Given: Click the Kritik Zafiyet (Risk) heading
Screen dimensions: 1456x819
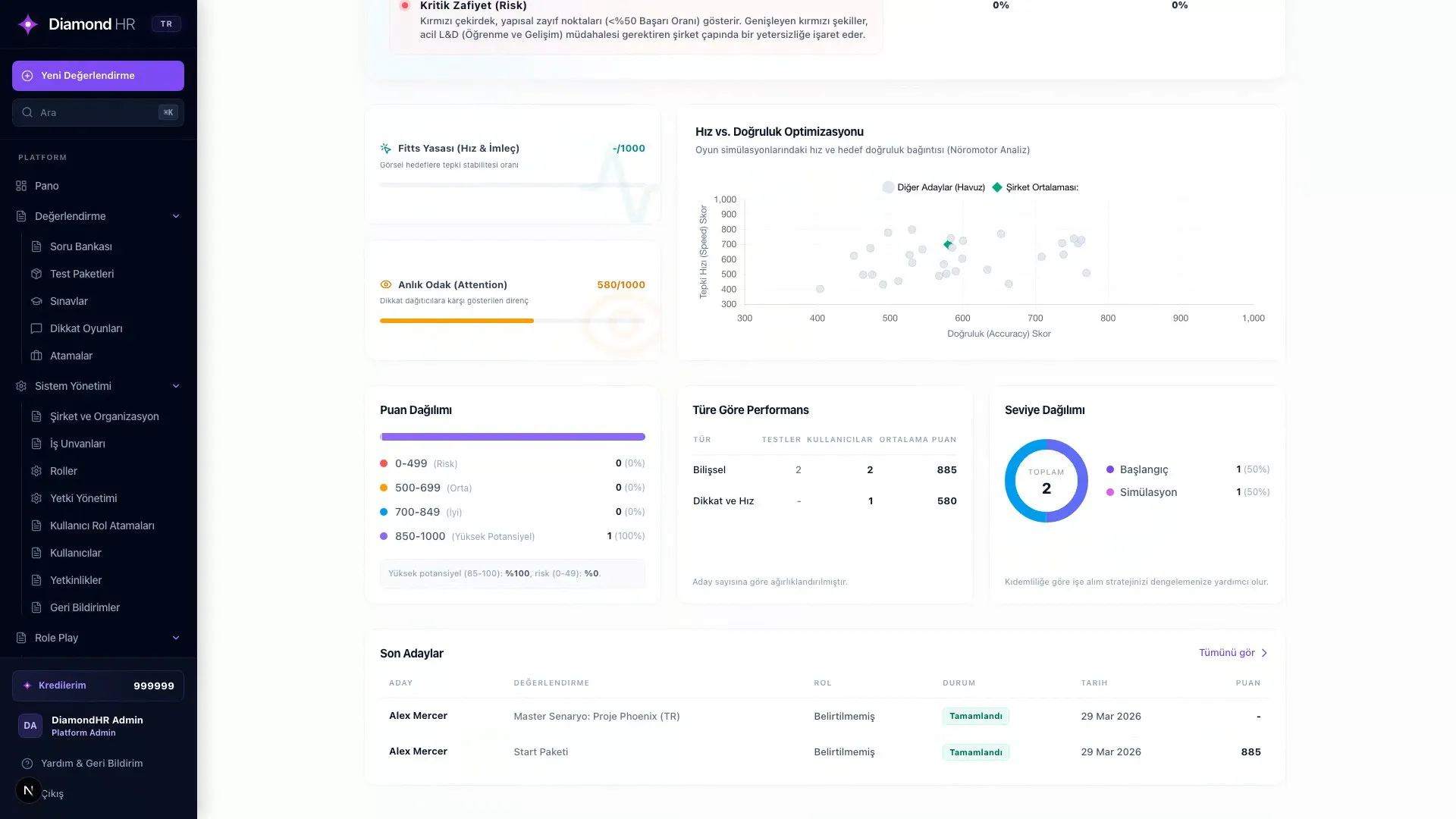Looking at the screenshot, I should [x=473, y=6].
